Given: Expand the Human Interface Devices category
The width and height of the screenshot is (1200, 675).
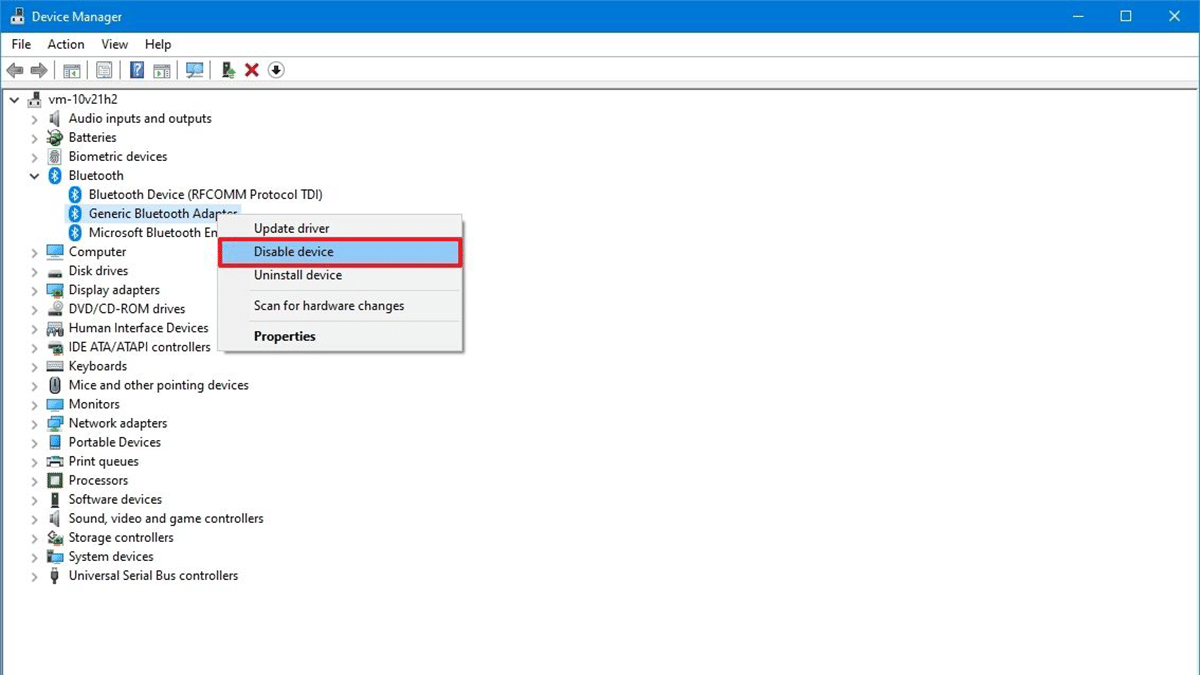Looking at the screenshot, I should (34, 328).
